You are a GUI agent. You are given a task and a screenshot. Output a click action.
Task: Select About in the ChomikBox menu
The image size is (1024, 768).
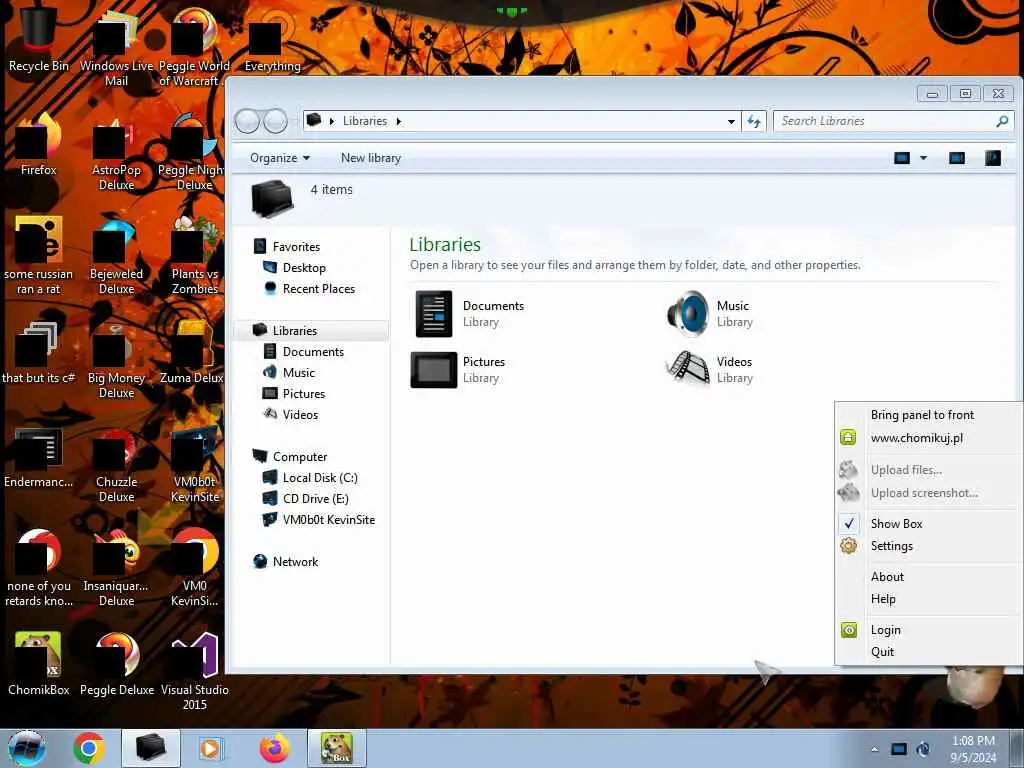tap(887, 577)
